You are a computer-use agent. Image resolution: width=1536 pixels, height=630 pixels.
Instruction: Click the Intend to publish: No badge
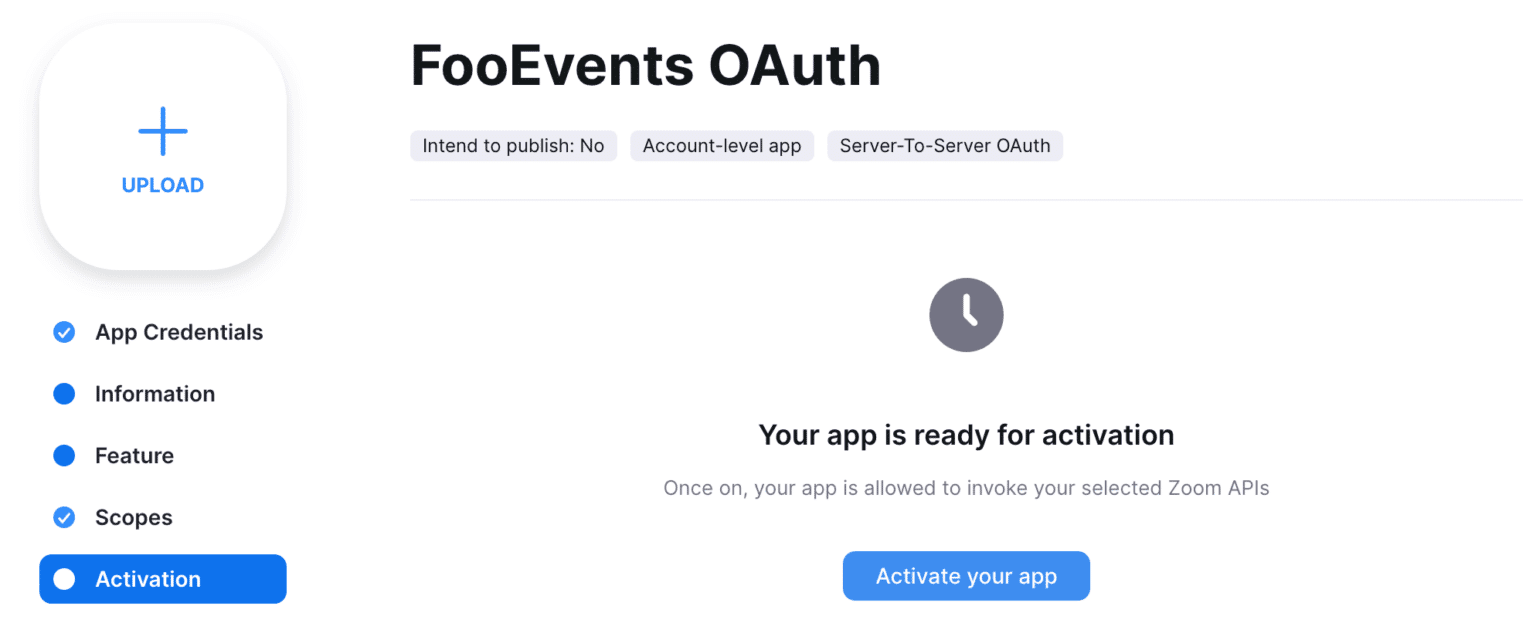[x=513, y=146]
